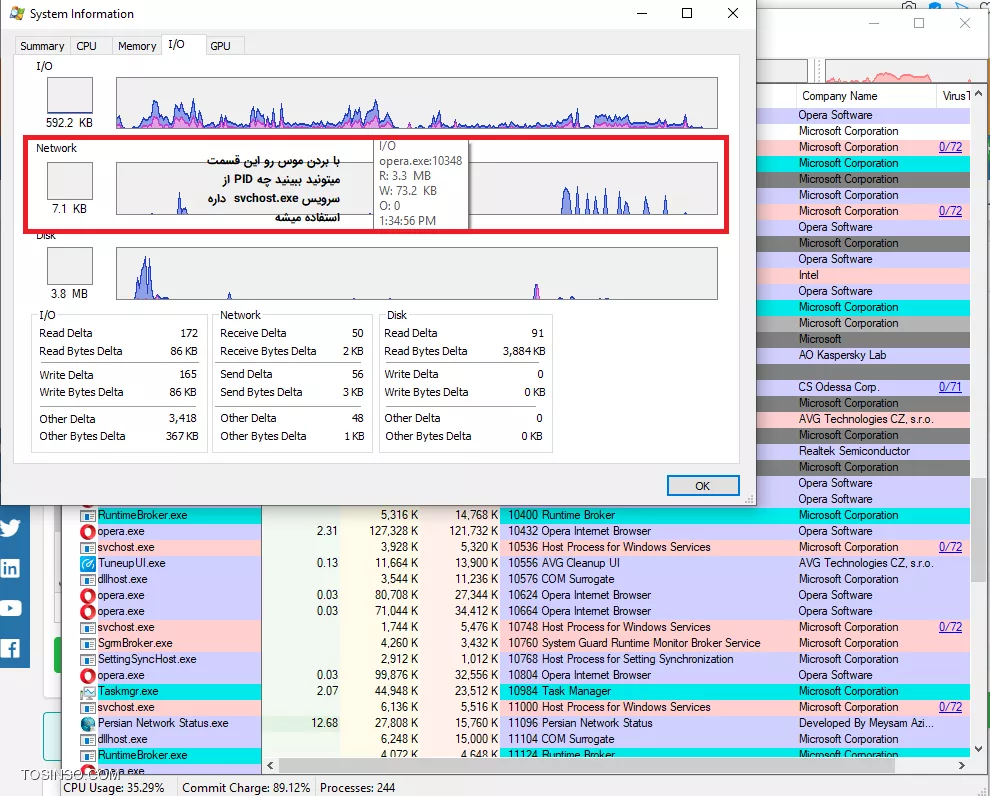Click the dllhost.exe icon in the 10576 row
990x796 pixels.
(x=88, y=579)
